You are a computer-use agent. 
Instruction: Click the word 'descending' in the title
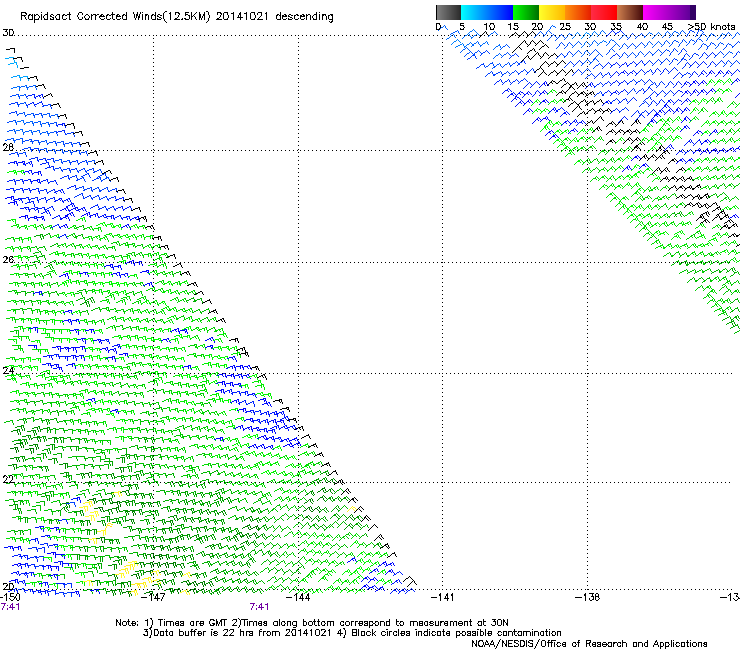(304, 17)
